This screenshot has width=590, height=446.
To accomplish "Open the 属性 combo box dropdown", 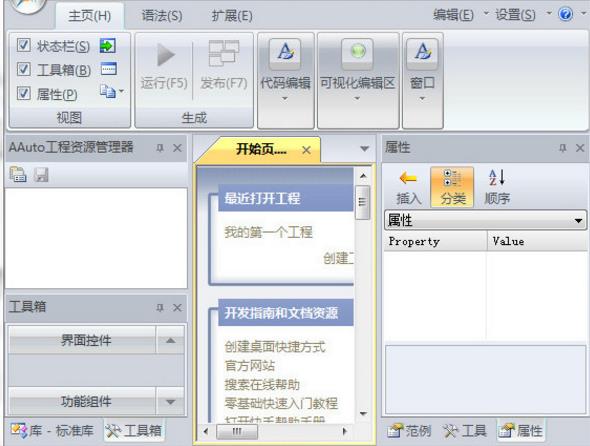I will pyautogui.click(x=579, y=221).
